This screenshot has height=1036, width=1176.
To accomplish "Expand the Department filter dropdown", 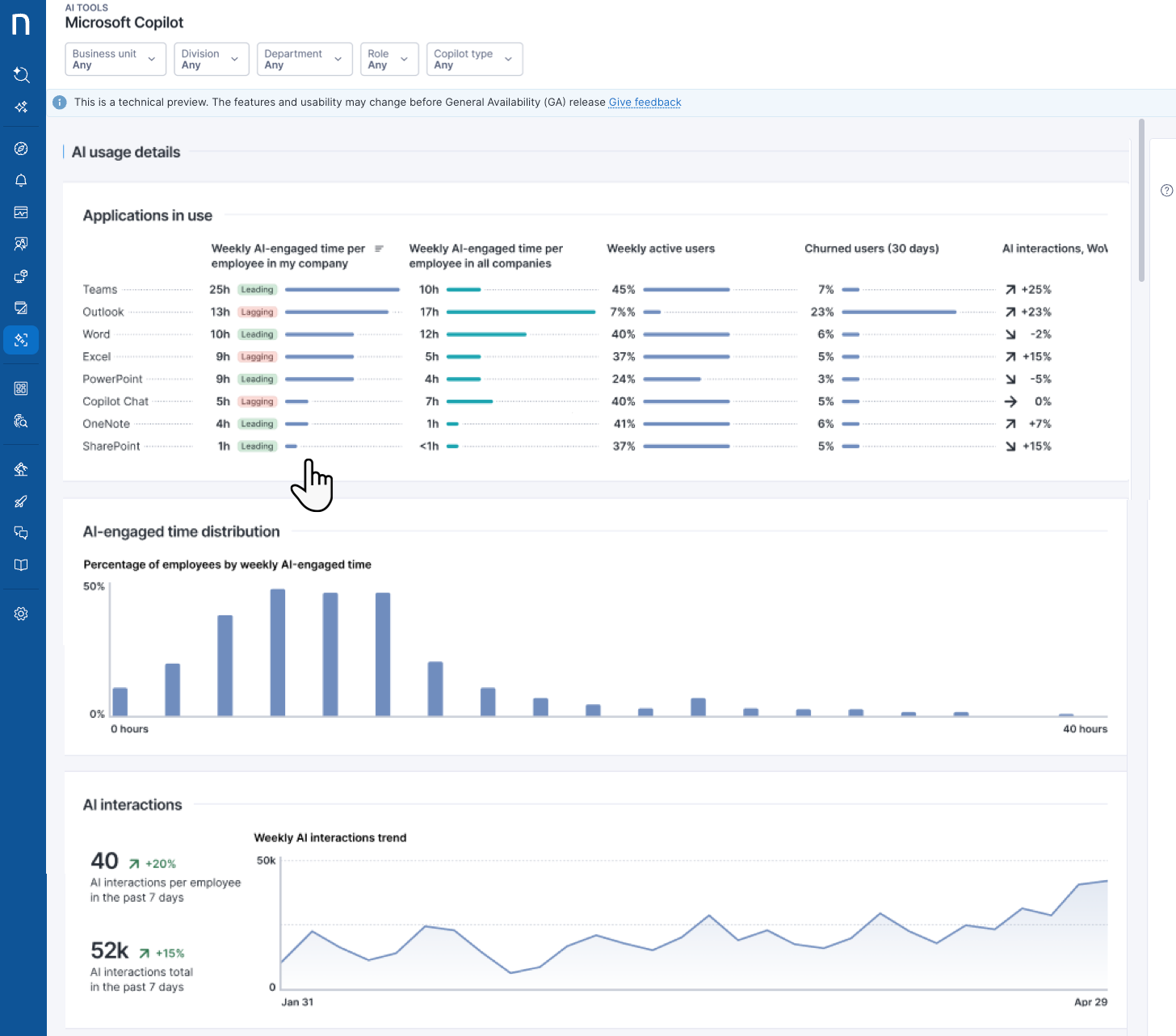I will pyautogui.click(x=304, y=59).
